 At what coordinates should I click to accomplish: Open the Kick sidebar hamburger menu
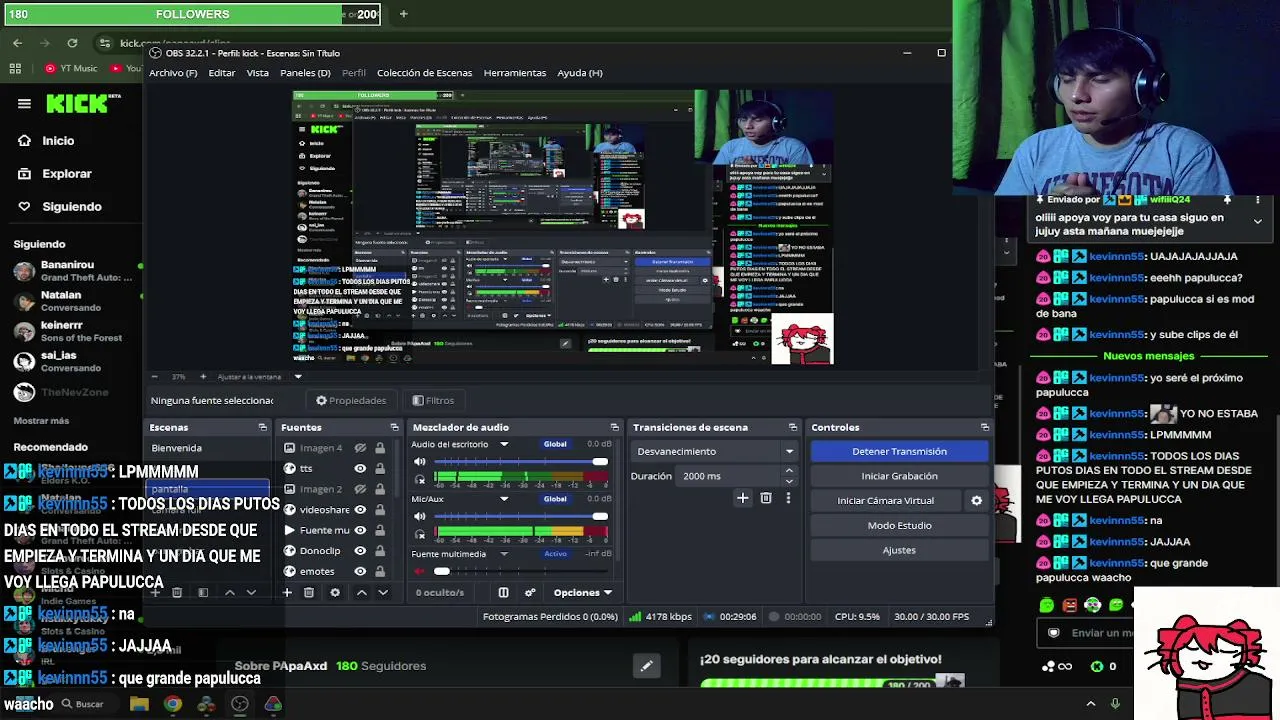pyautogui.click(x=24, y=103)
